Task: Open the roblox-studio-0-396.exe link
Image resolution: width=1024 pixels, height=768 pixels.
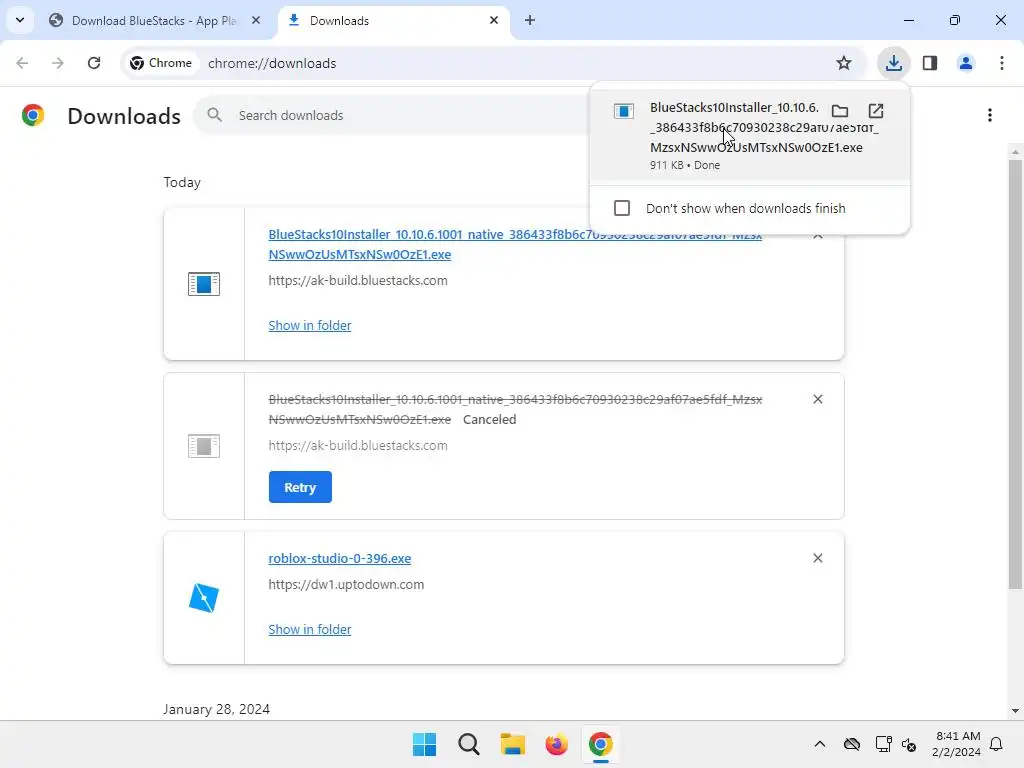Action: coord(340,558)
